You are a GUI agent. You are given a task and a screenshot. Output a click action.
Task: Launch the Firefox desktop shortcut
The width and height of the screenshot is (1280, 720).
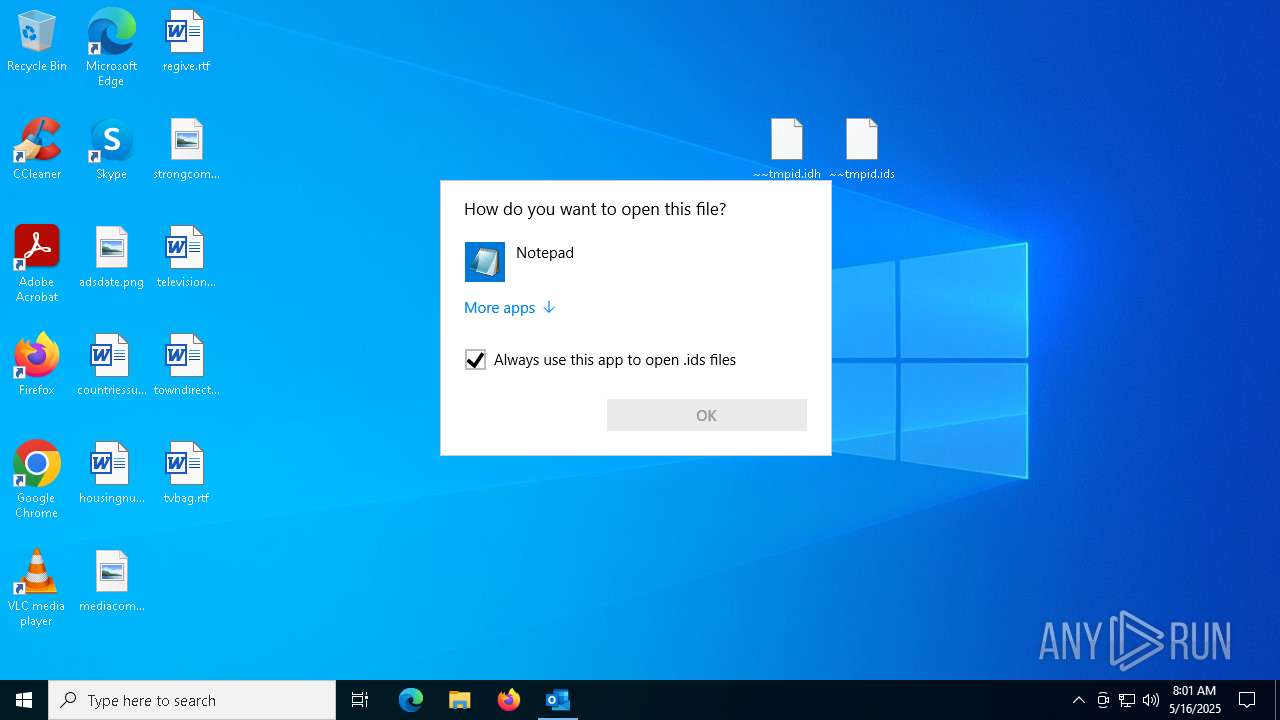37,366
